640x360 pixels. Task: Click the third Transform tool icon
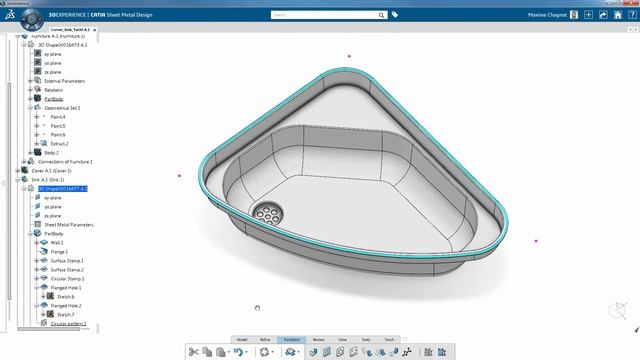(340, 352)
